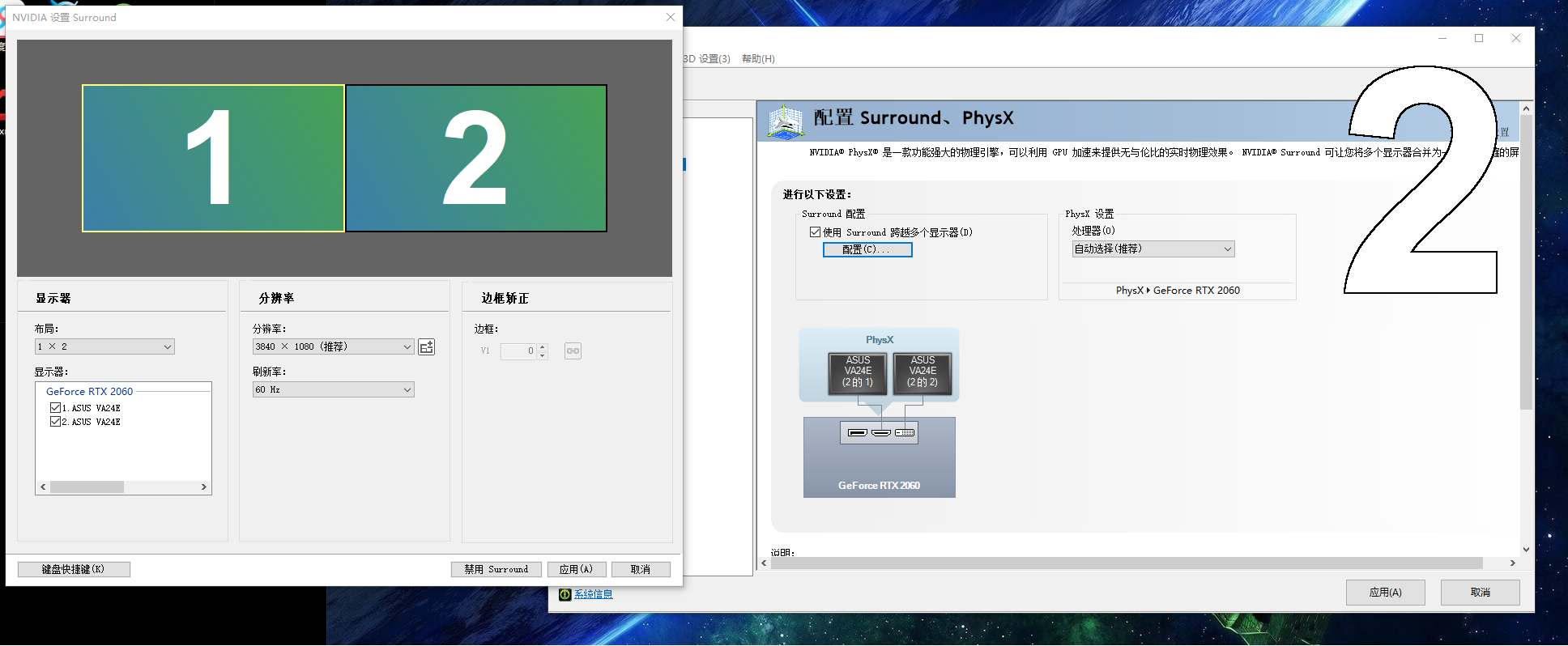Click the bezel link chain icon
Screen dimensions: 1568x646
[x=573, y=351]
